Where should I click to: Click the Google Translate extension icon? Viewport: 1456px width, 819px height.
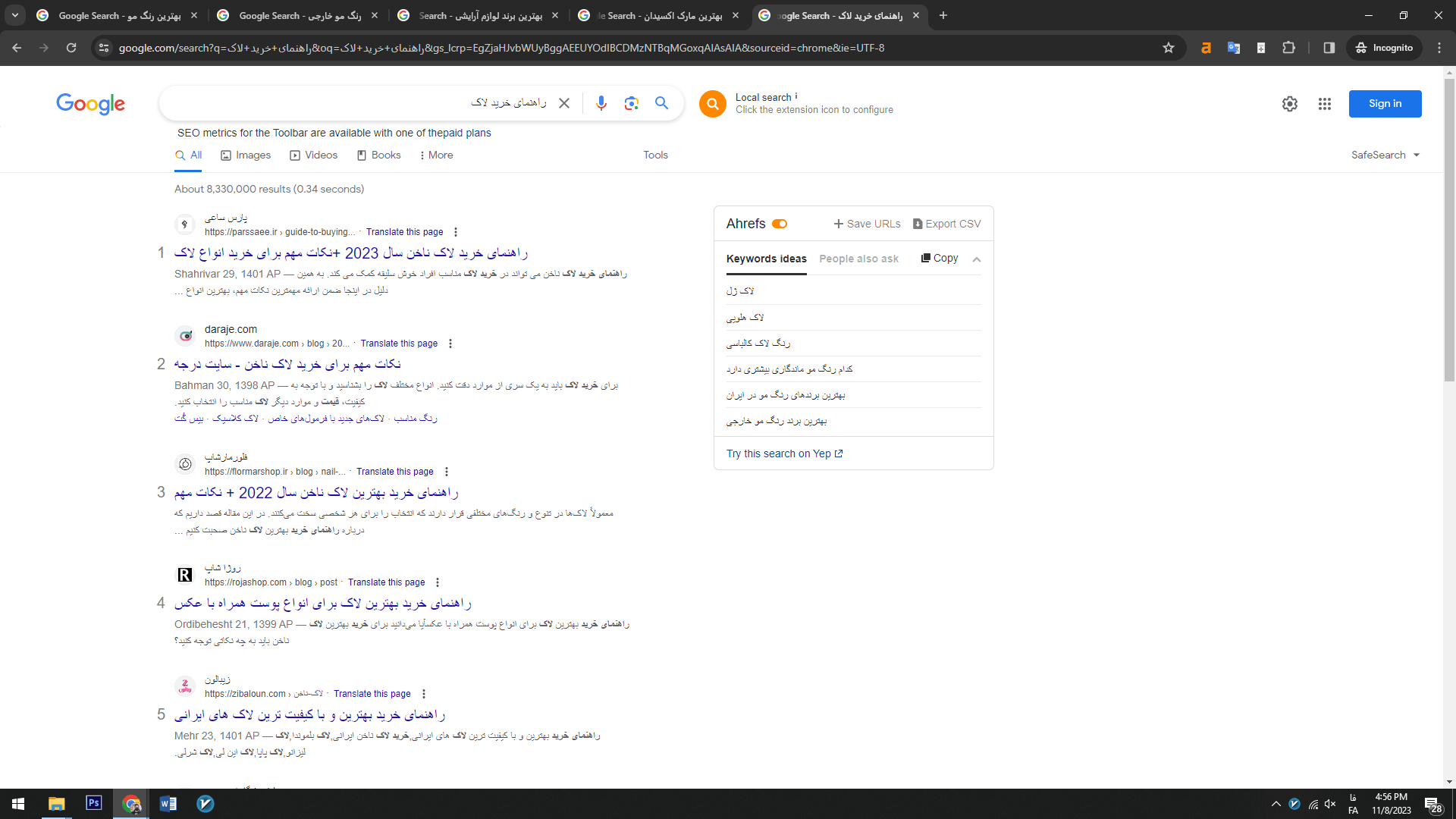click(1234, 48)
